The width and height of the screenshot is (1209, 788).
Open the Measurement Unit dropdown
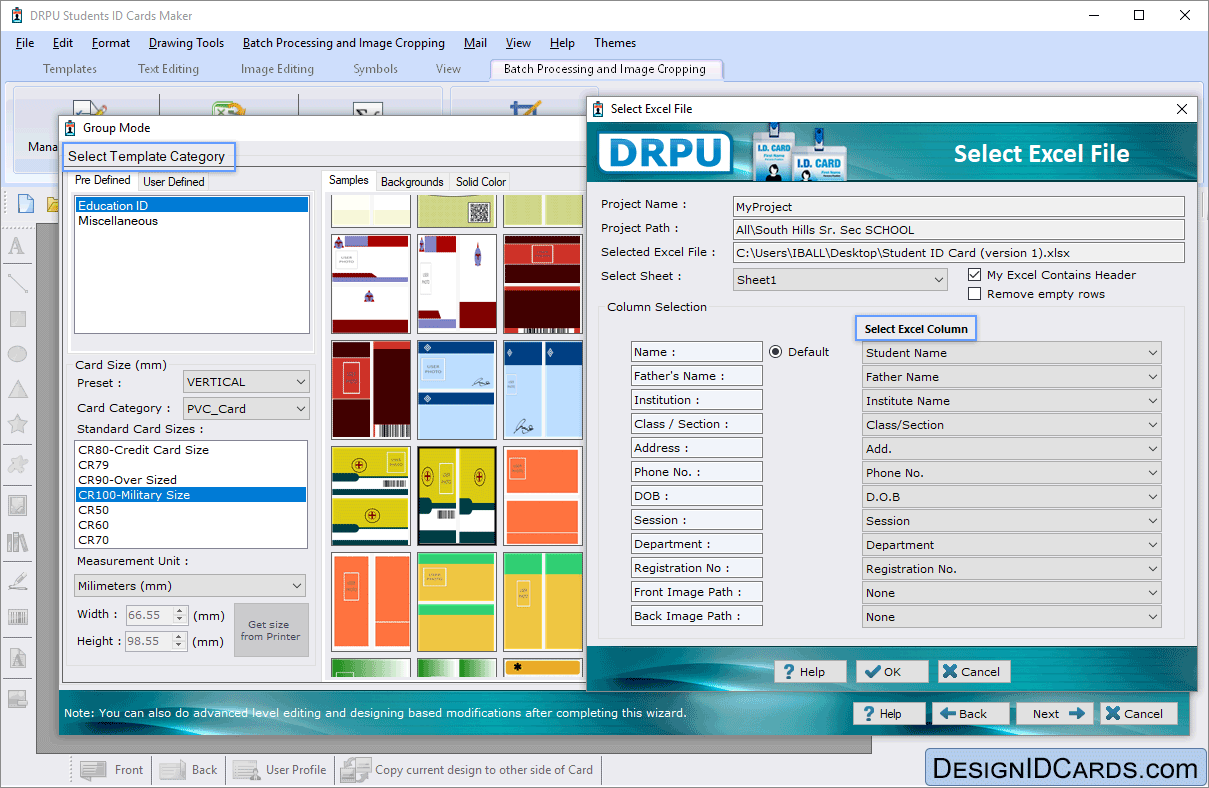pos(190,586)
